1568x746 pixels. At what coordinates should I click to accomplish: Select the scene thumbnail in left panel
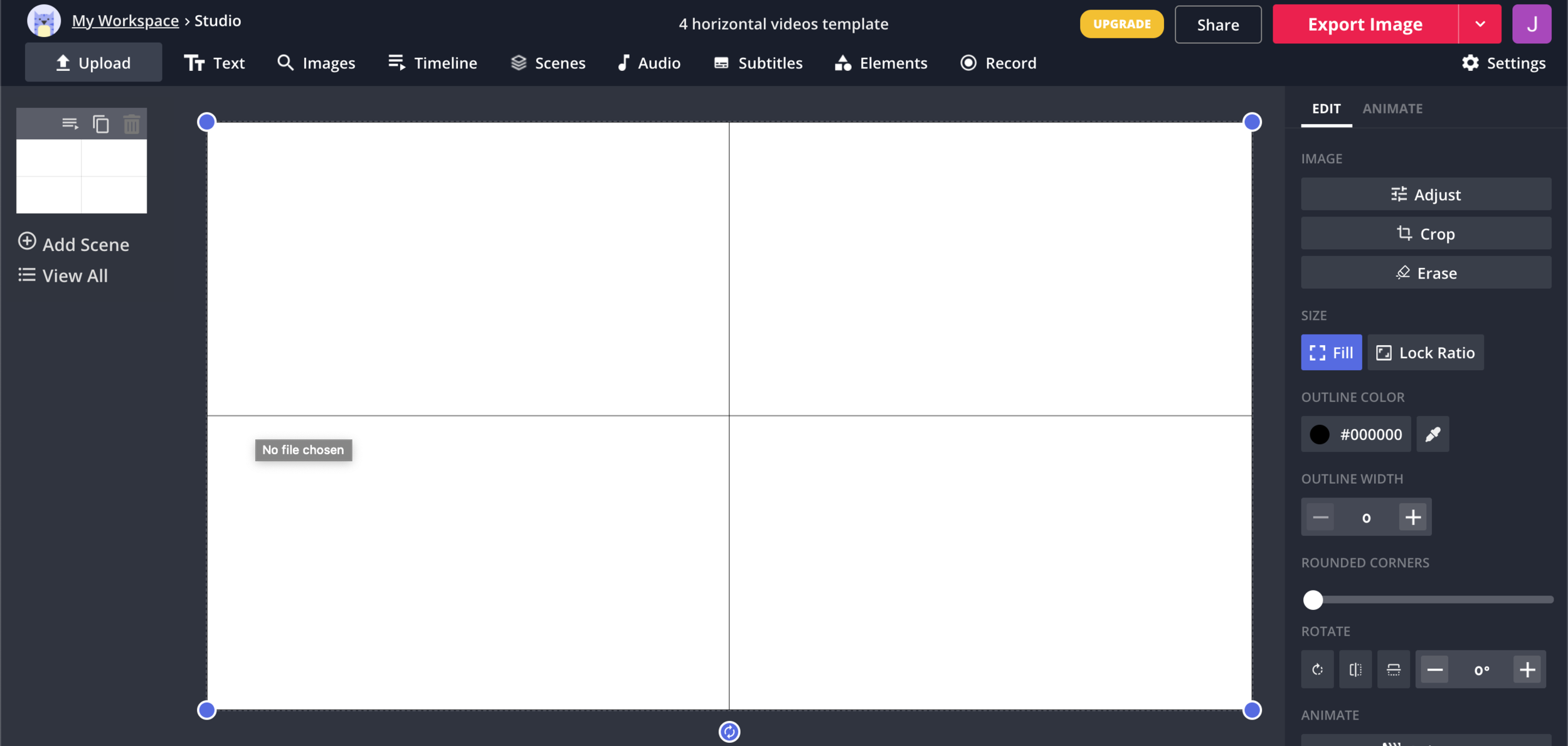point(82,176)
